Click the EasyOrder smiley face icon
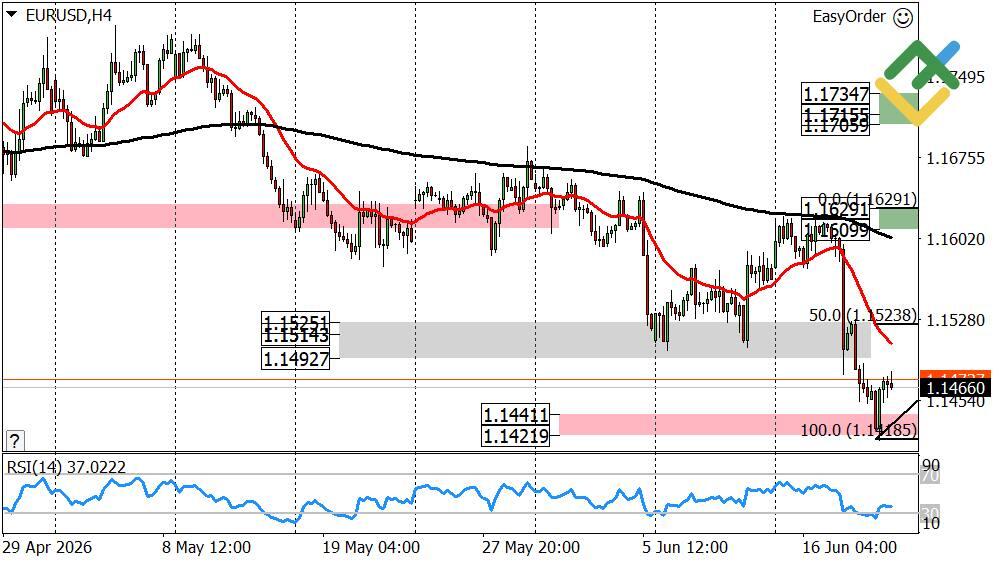The height and width of the screenshot is (562, 1000). point(903,17)
